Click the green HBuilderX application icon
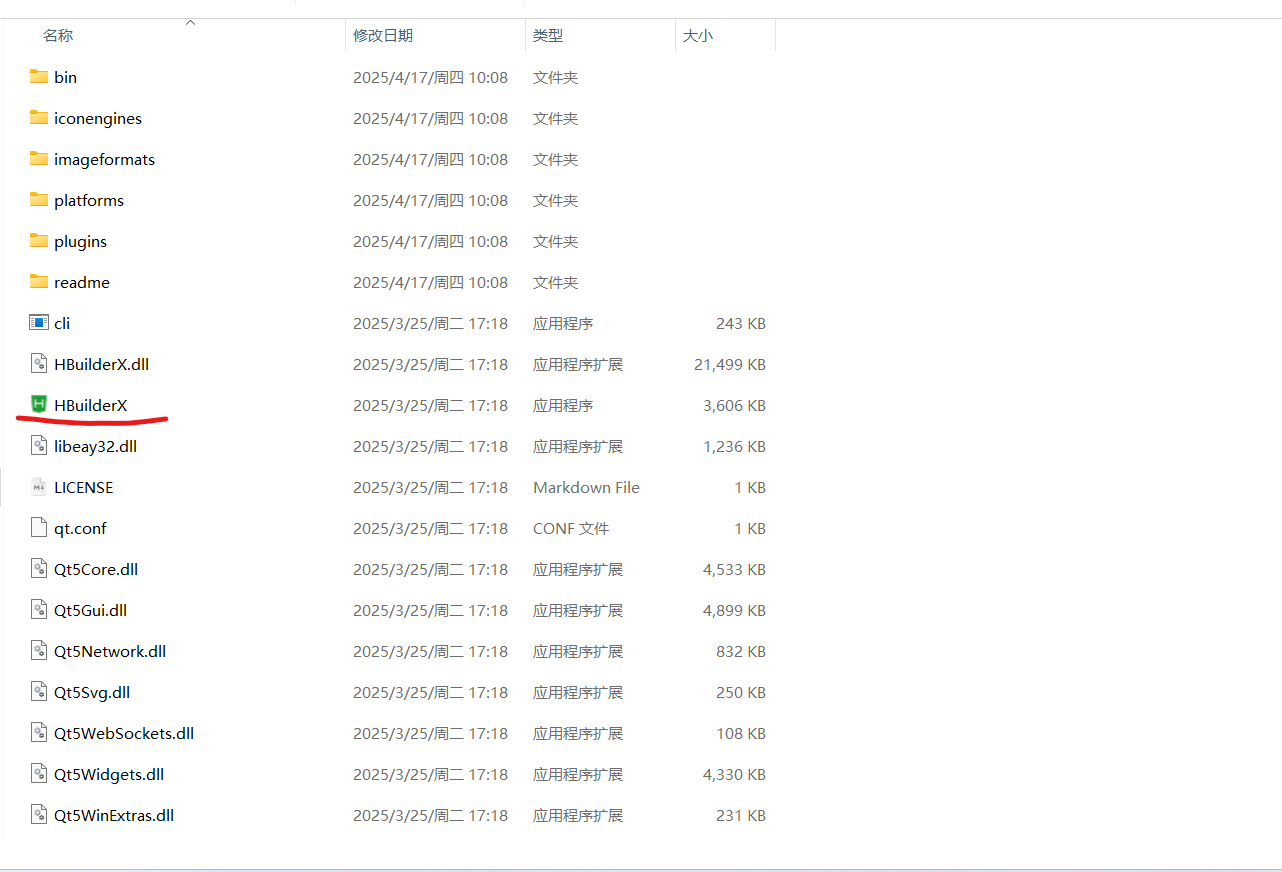1282x872 pixels. point(39,405)
